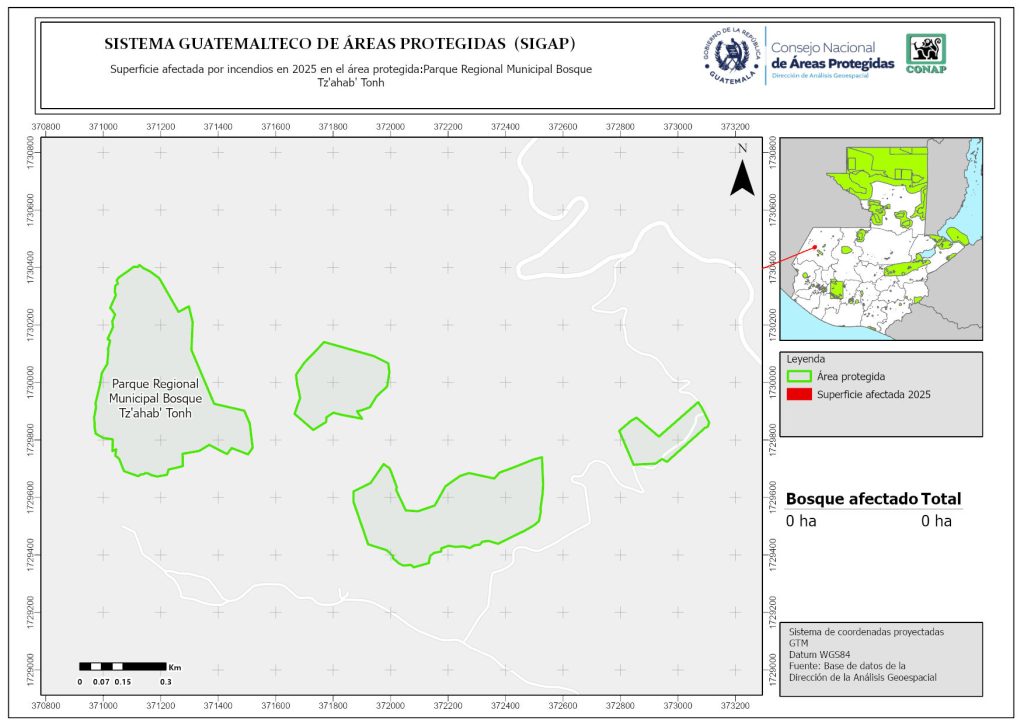This screenshot has width=1024, height=724.
Task: Click the red Superficie afectada 2025 swatch
Action: [799, 395]
